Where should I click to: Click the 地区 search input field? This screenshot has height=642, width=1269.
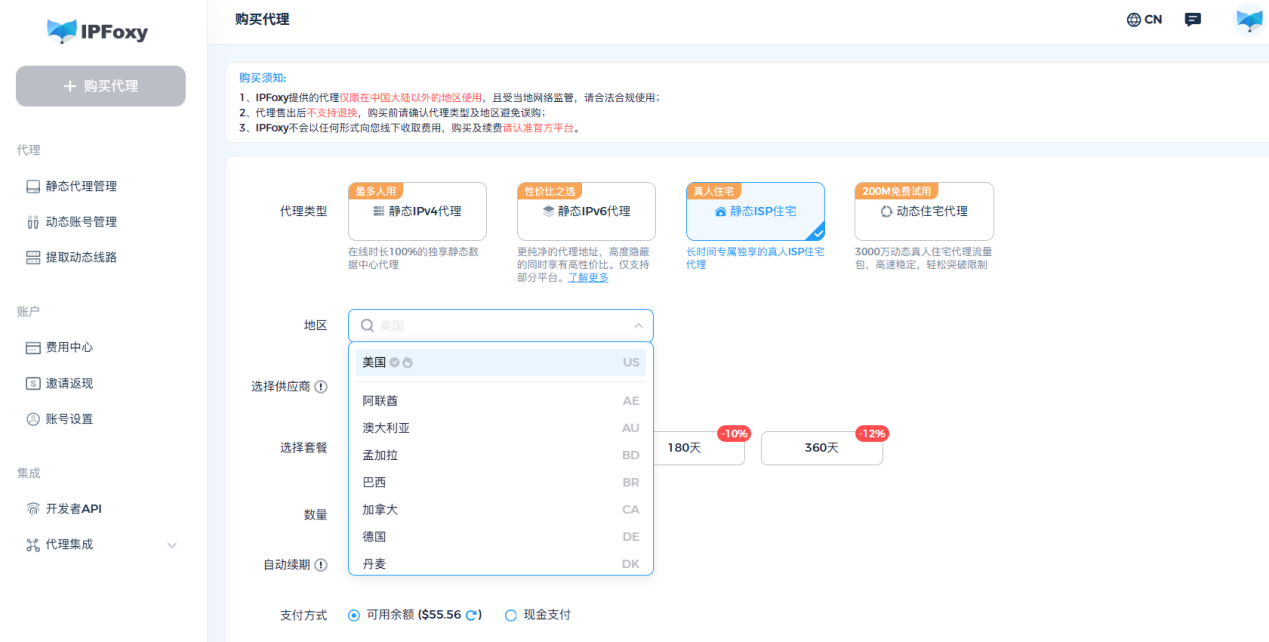click(x=500, y=325)
